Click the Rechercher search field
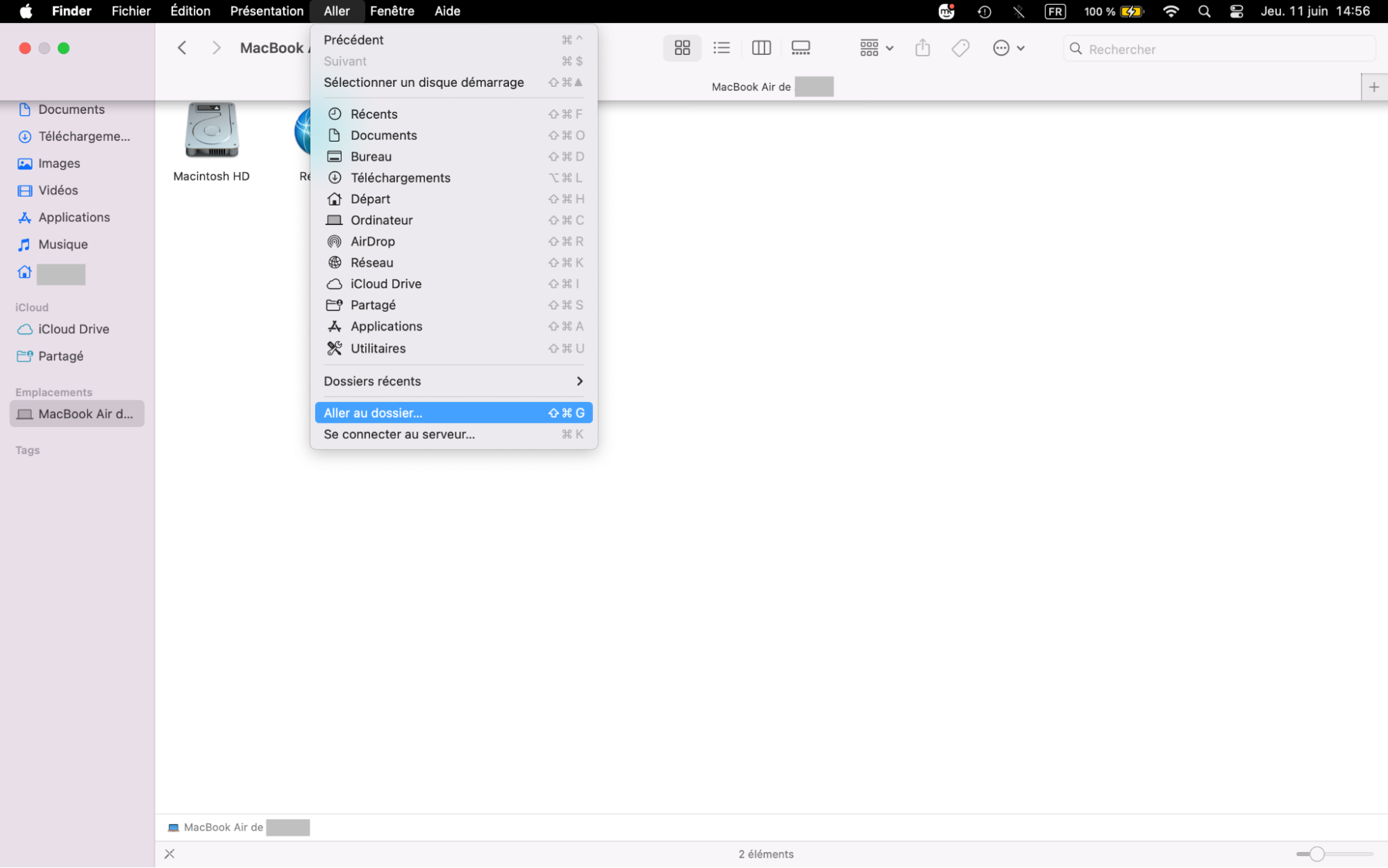The image size is (1388, 868). point(1219,49)
